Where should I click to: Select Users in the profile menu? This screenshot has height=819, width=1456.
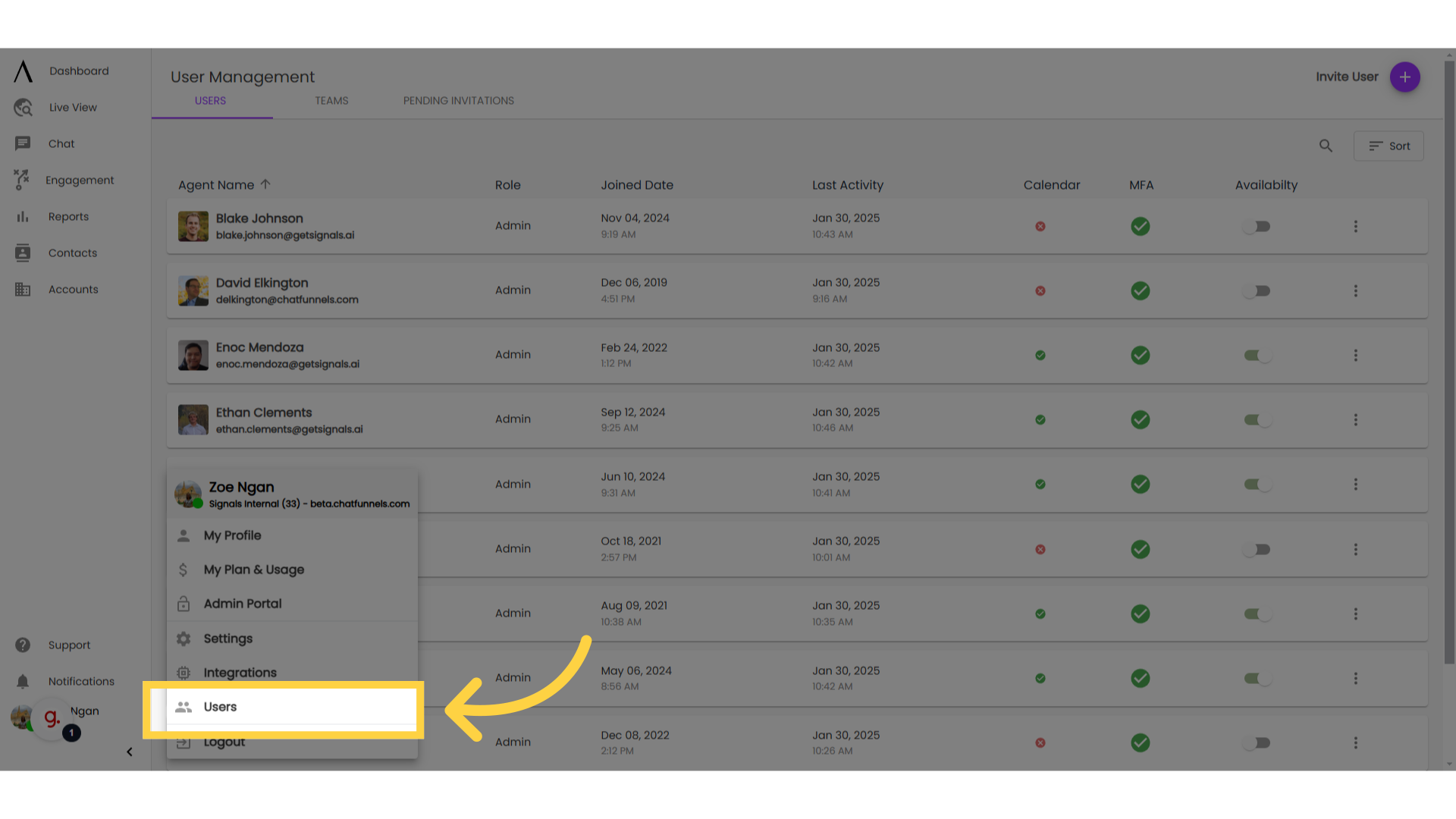(220, 707)
